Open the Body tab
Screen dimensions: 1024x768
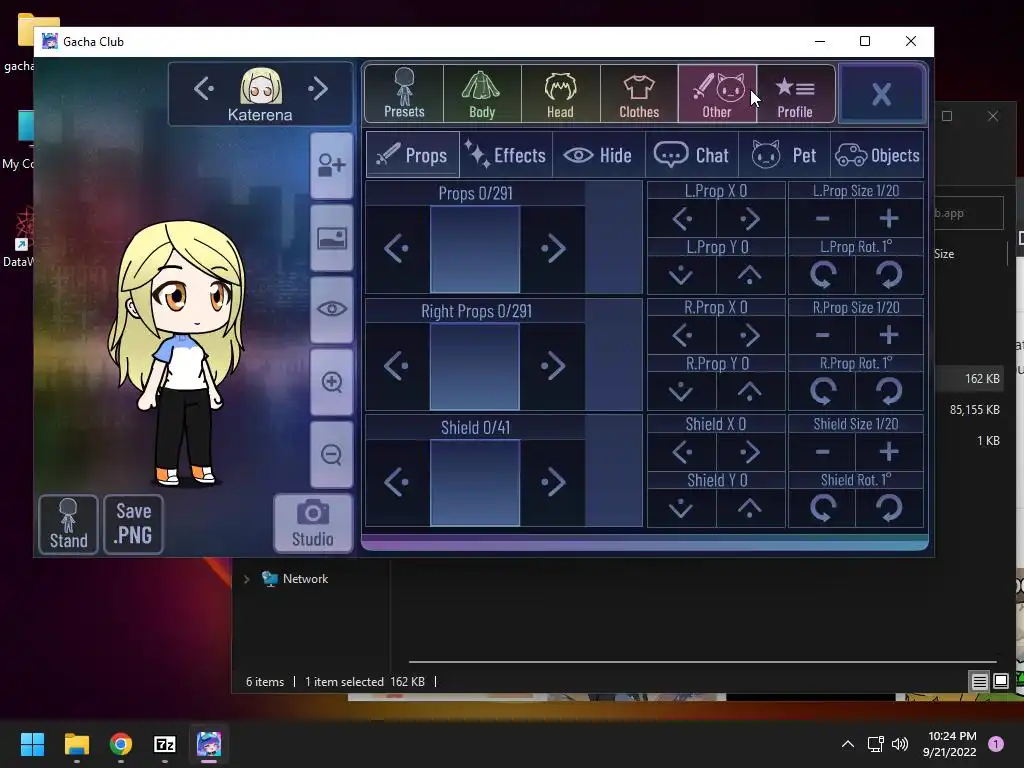click(482, 93)
